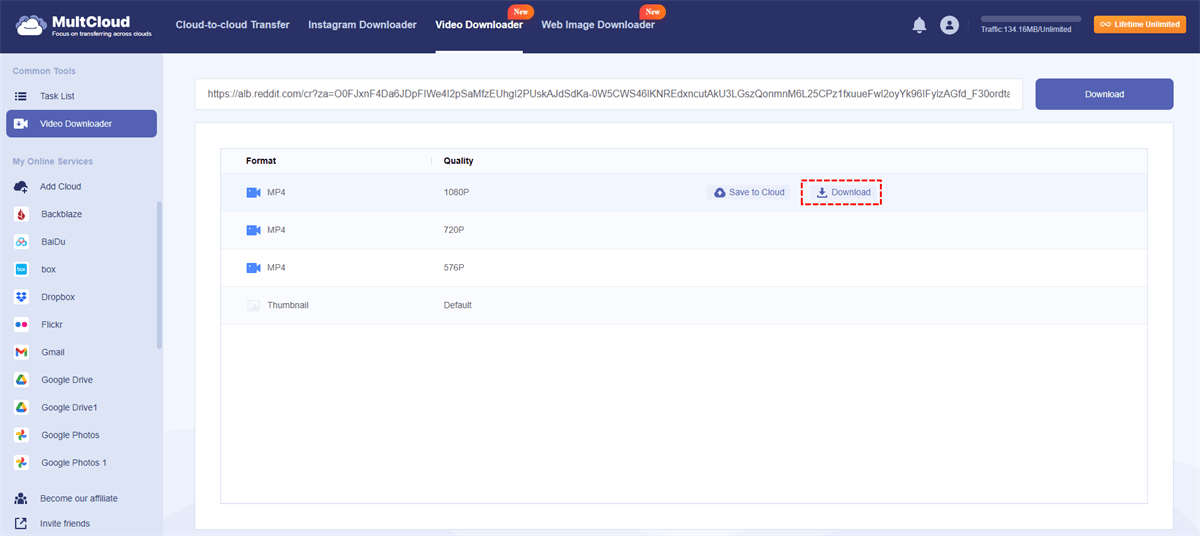Open user account avatar menu
Image resolution: width=1200 pixels, height=536 pixels.
tap(949, 25)
